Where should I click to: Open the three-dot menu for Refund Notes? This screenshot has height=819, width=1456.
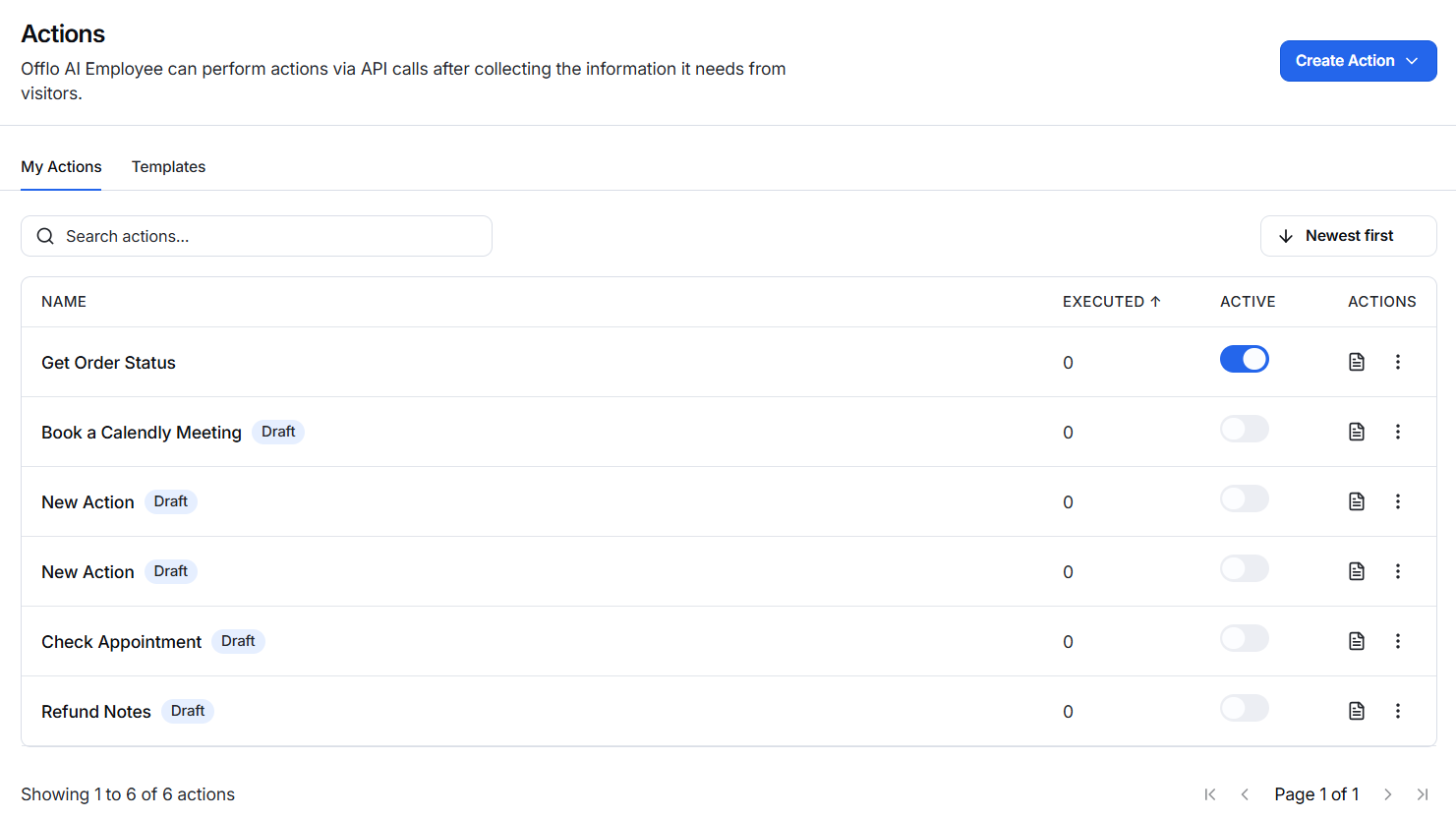coord(1398,711)
